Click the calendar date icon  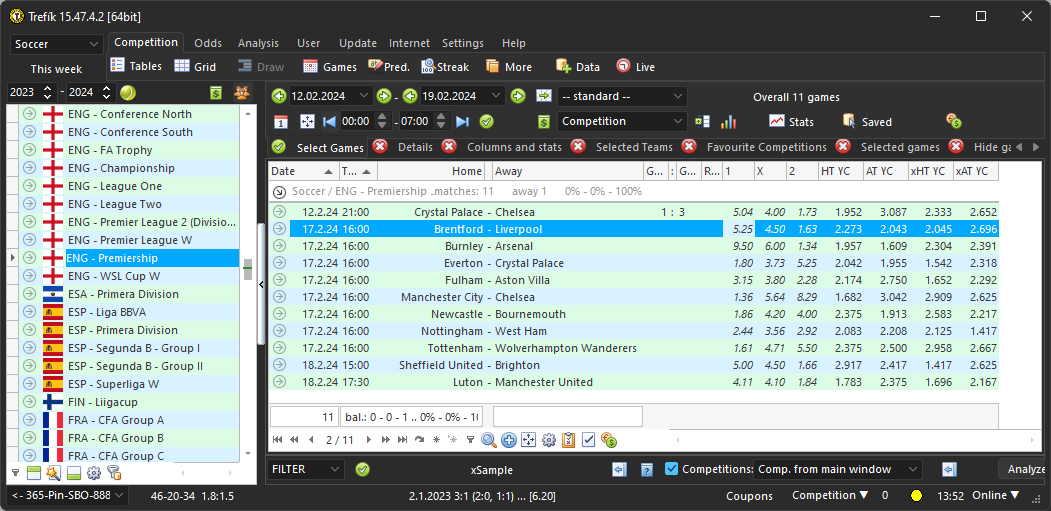281,121
